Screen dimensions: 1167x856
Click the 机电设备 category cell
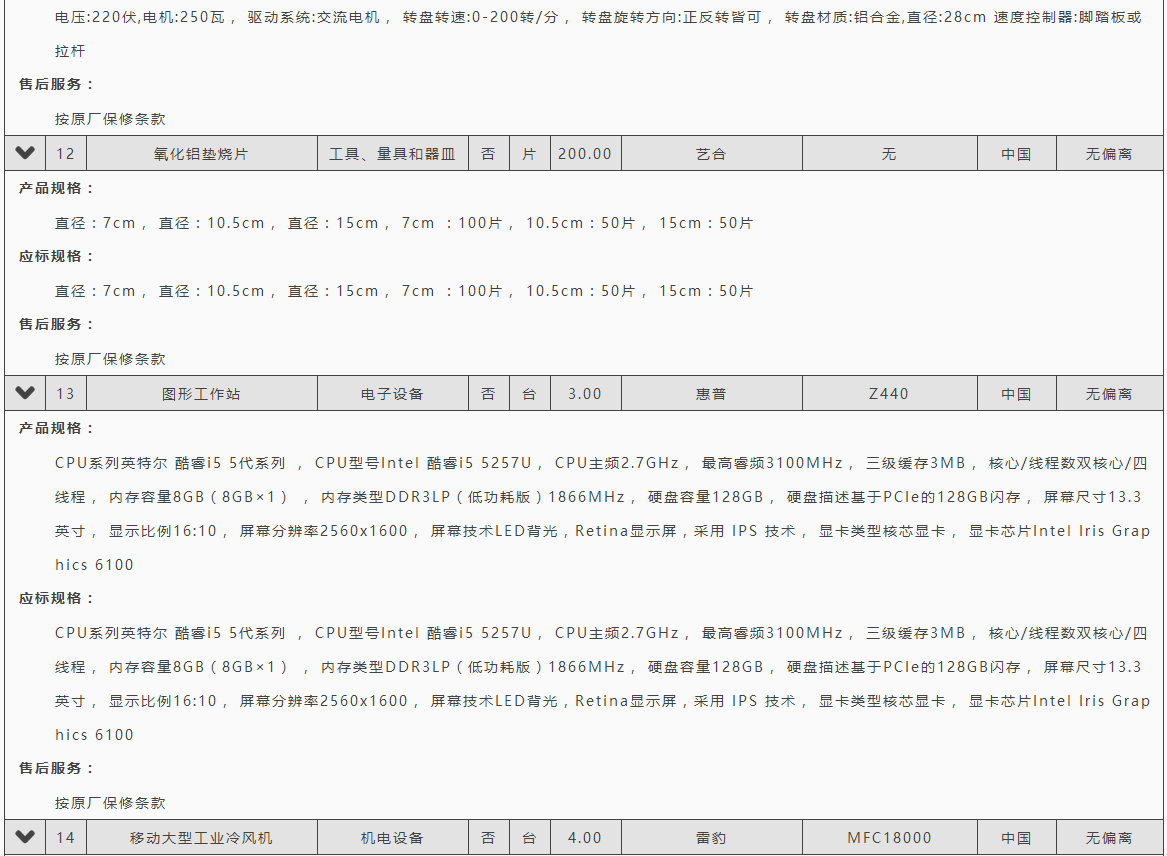coord(392,838)
